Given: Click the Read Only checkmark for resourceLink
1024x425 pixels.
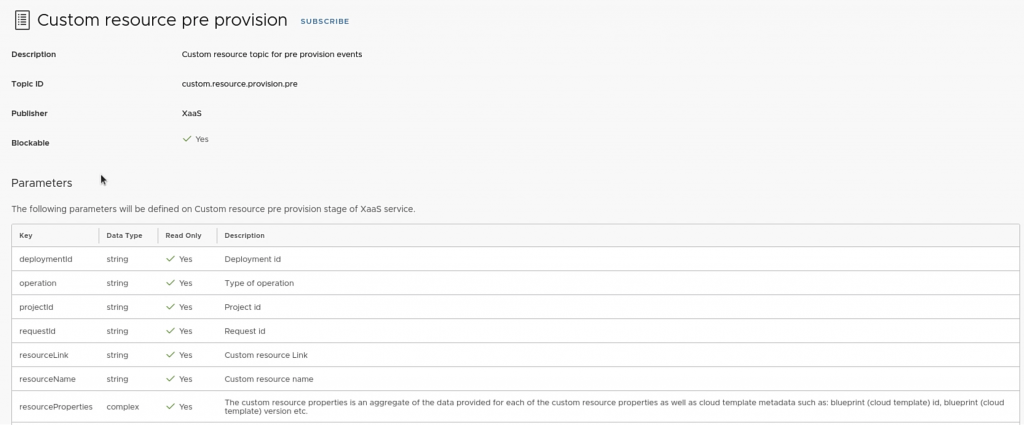Looking at the screenshot, I should 171,355.
